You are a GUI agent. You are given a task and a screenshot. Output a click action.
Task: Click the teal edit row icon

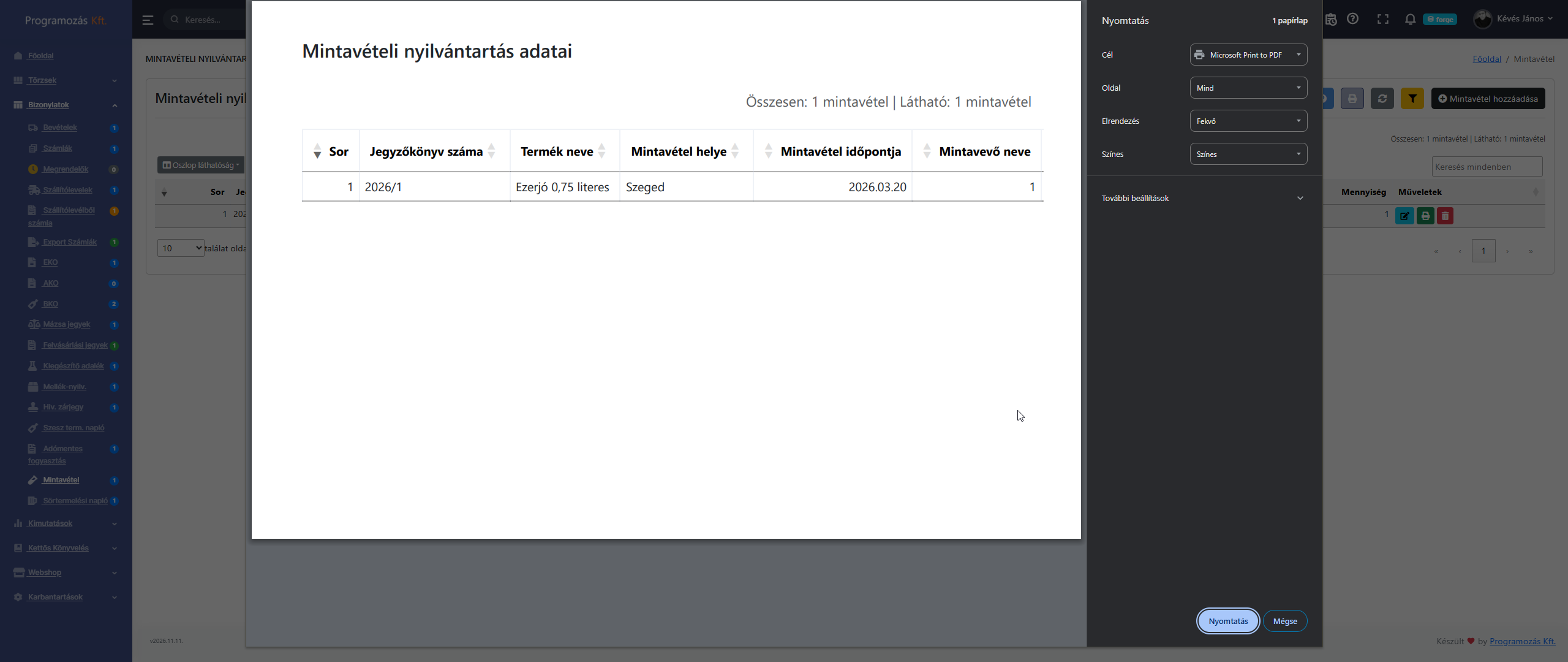(1404, 216)
